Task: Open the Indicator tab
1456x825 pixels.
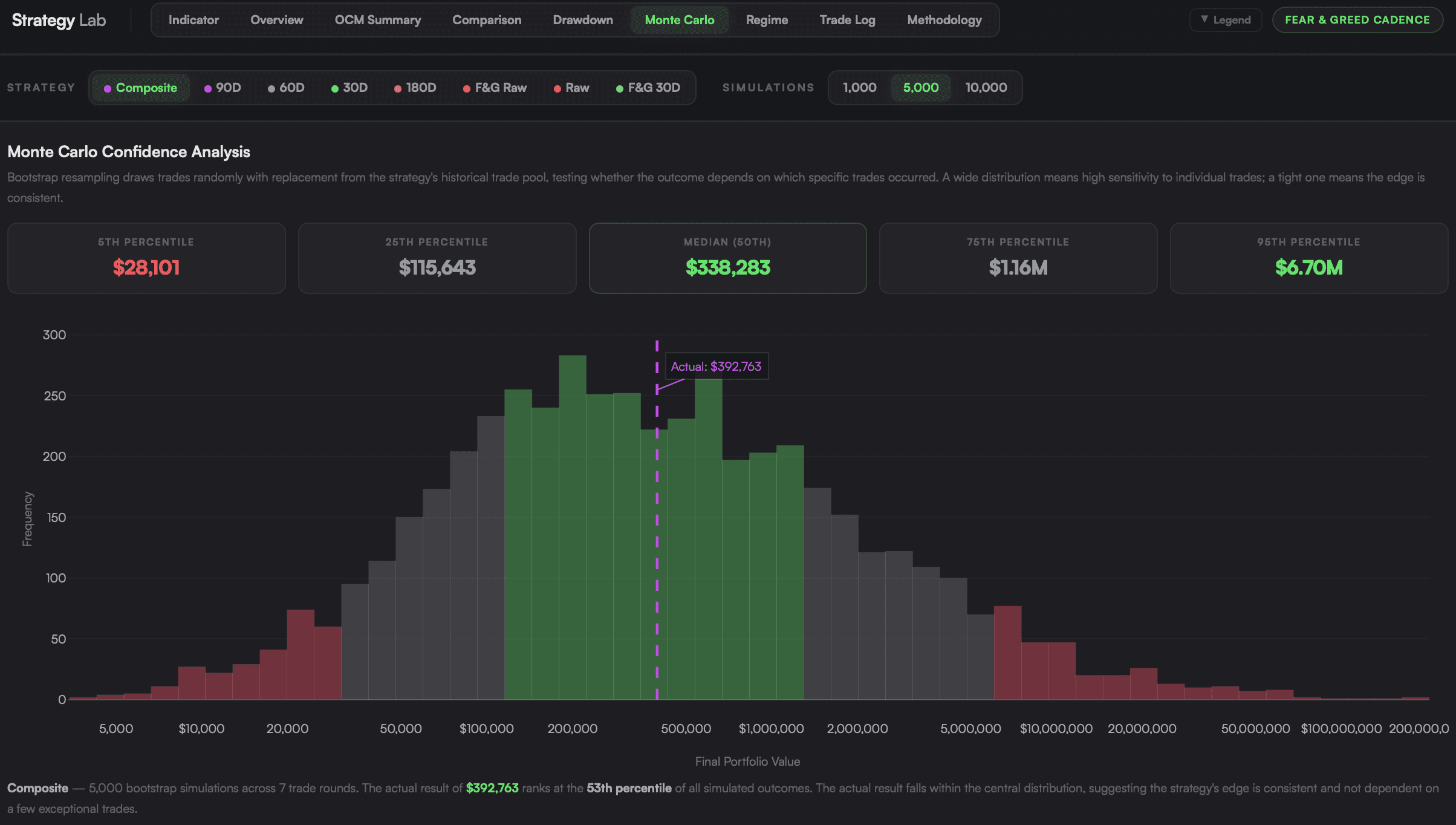Action: [193, 20]
